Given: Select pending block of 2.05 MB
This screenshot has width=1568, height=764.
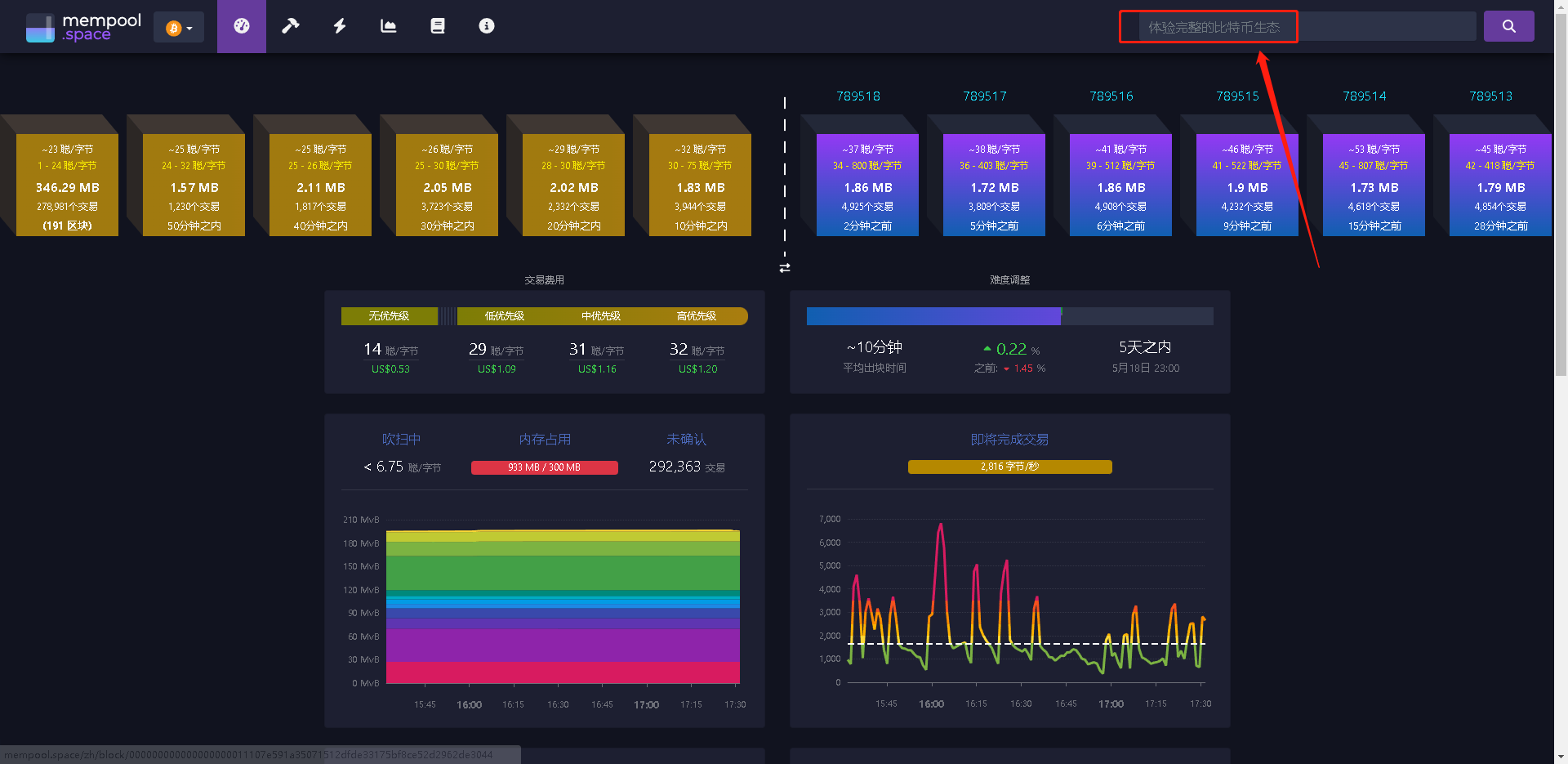Looking at the screenshot, I should tap(447, 185).
